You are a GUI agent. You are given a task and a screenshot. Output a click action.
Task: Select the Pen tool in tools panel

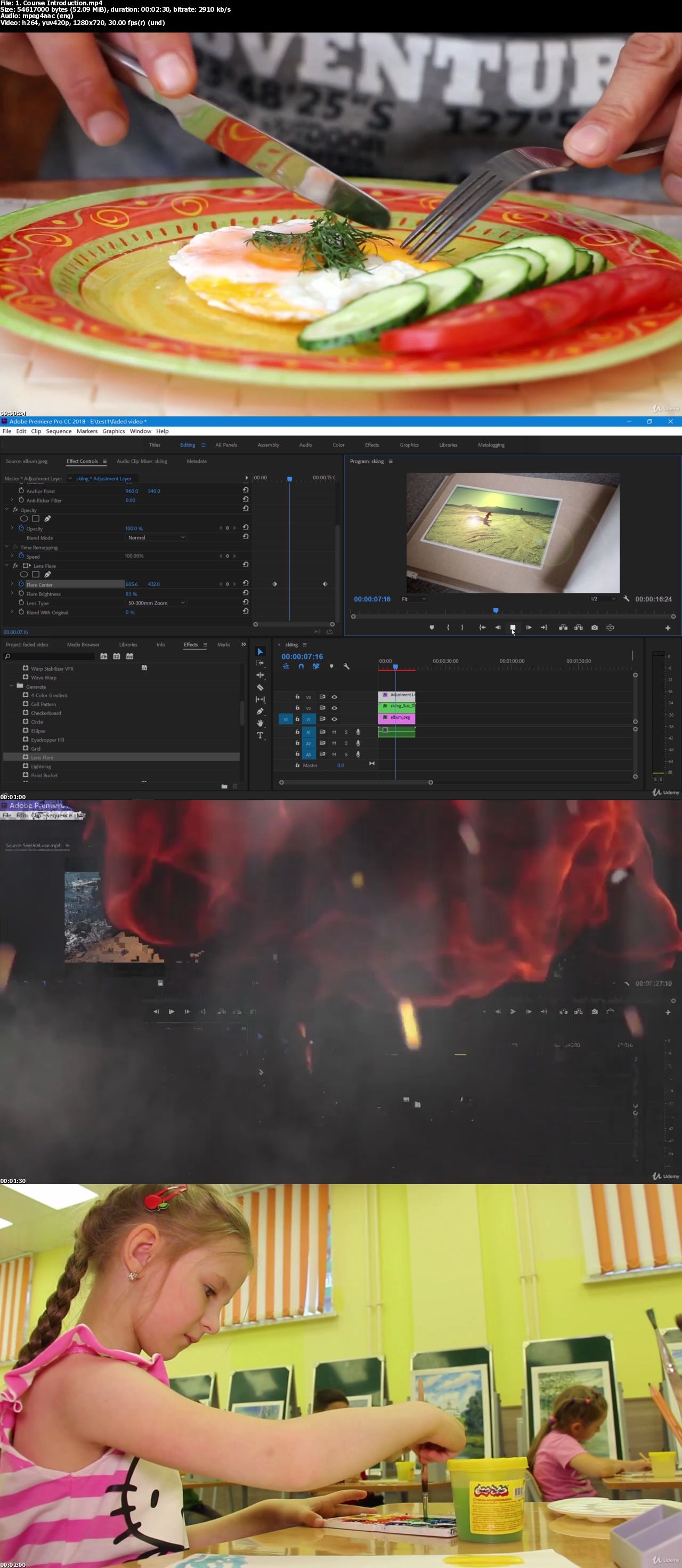[x=261, y=711]
